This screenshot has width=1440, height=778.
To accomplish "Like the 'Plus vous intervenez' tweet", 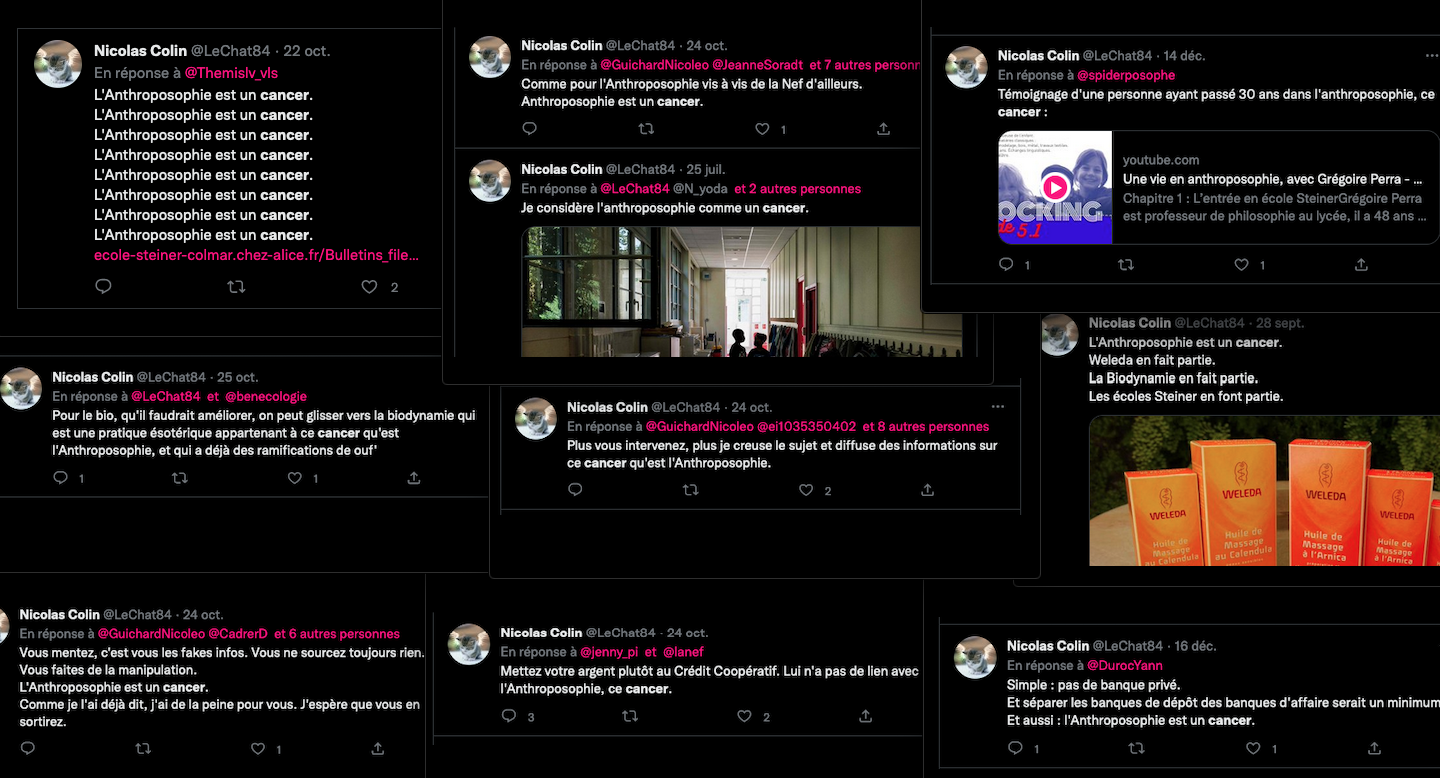I will click(806, 490).
